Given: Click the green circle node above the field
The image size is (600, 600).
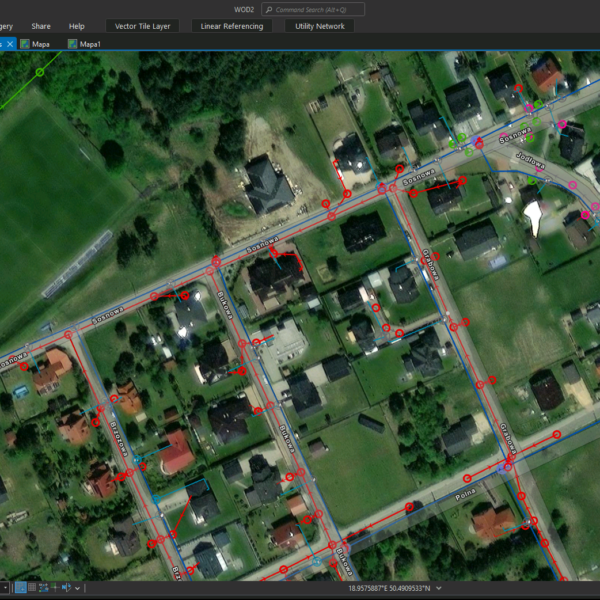Looking at the screenshot, I should pyautogui.click(x=40, y=72).
